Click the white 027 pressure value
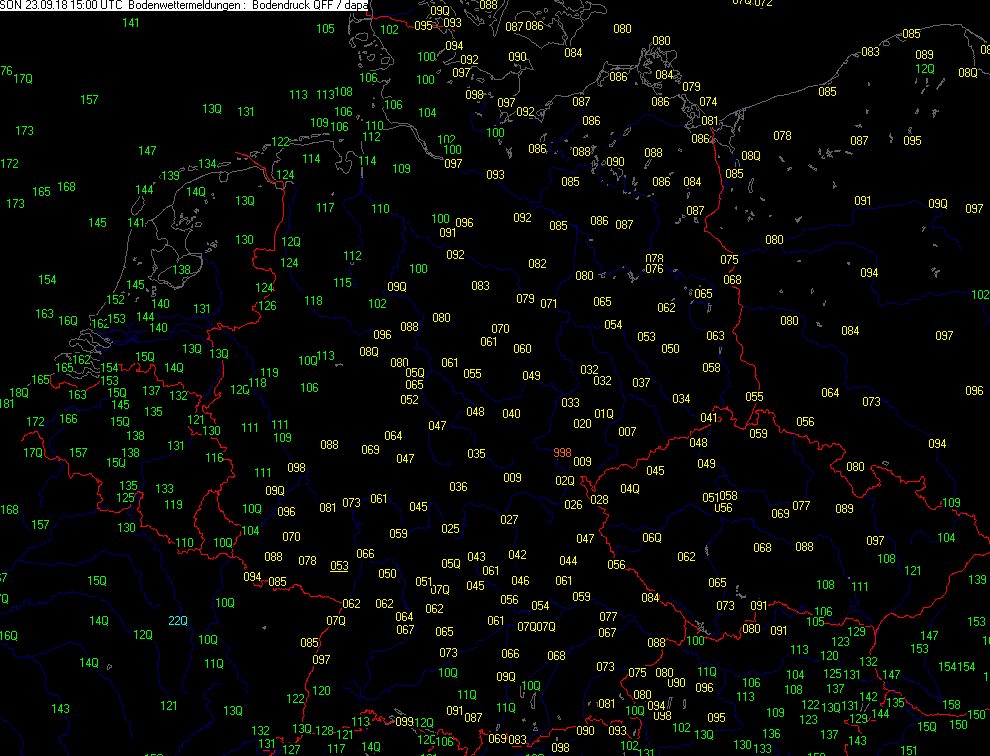The image size is (990, 756). [509, 520]
